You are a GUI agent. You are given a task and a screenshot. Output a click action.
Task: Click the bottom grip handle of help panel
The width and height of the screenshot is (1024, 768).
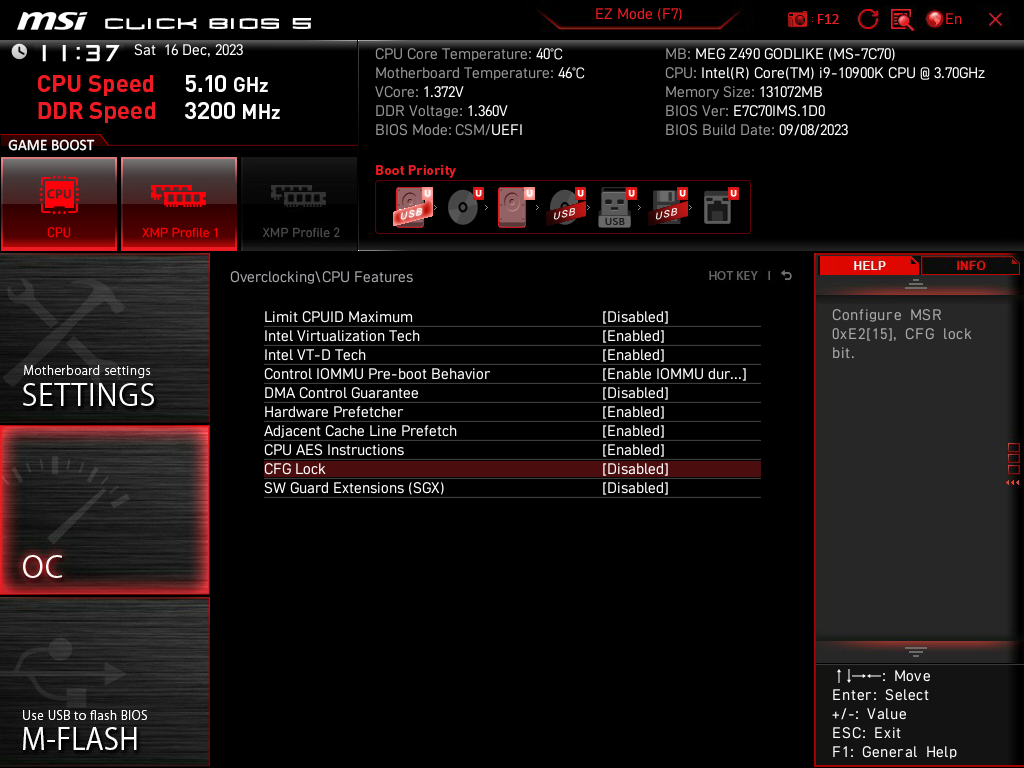[916, 652]
